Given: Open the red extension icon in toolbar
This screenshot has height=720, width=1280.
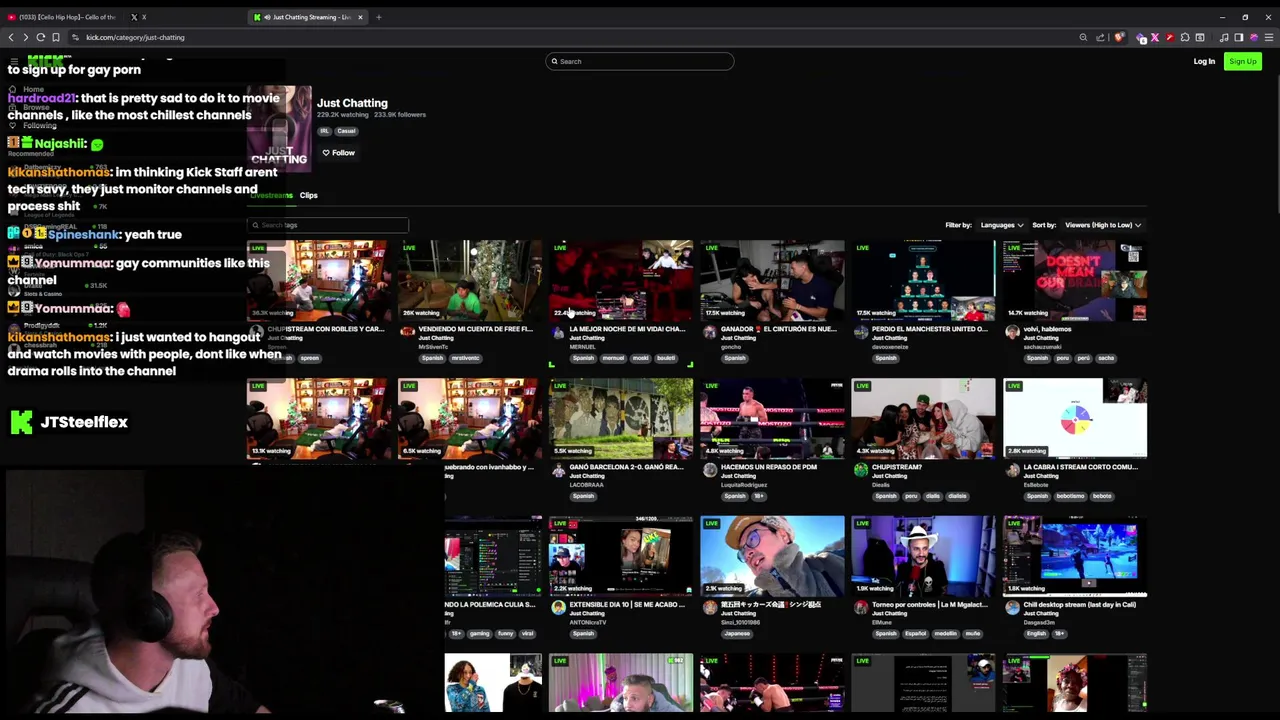Looking at the screenshot, I should coord(1170,37).
